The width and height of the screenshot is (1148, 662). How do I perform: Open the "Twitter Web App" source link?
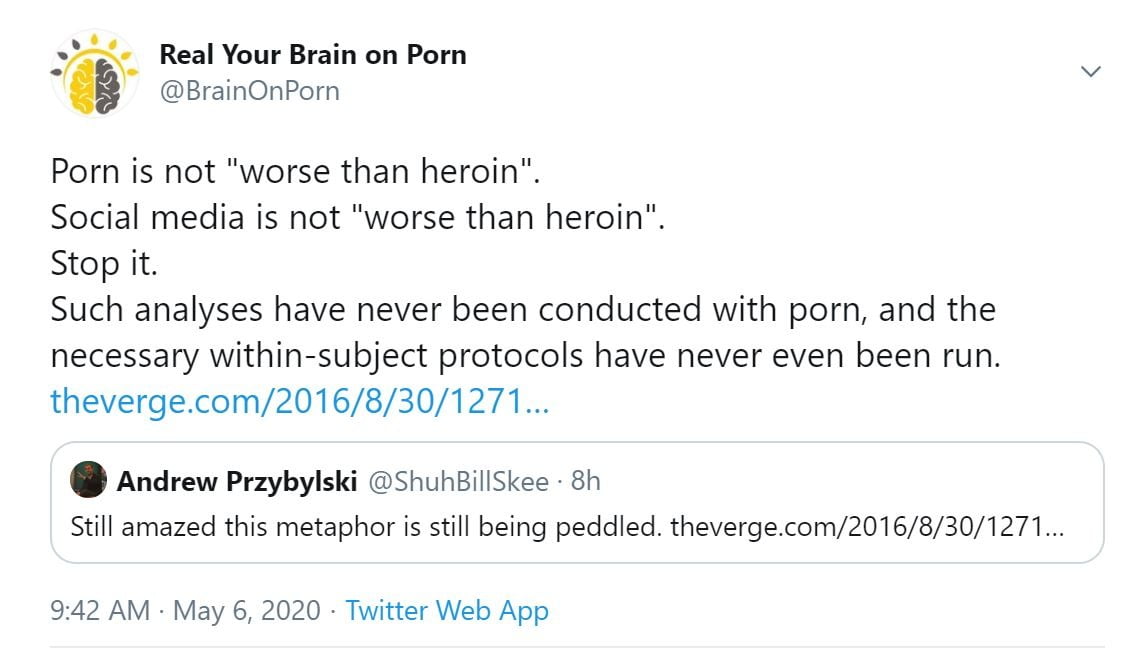[447, 610]
